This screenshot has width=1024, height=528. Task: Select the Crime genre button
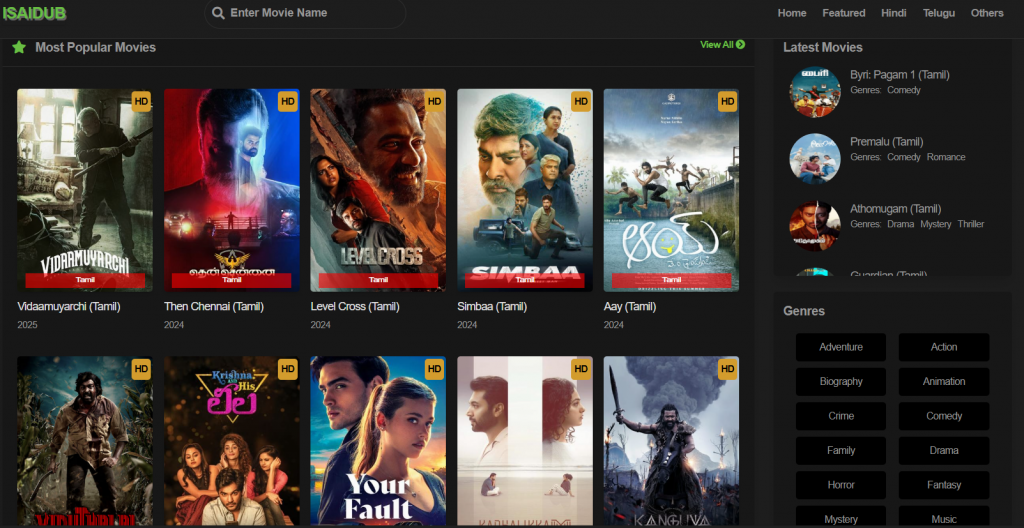pos(841,416)
